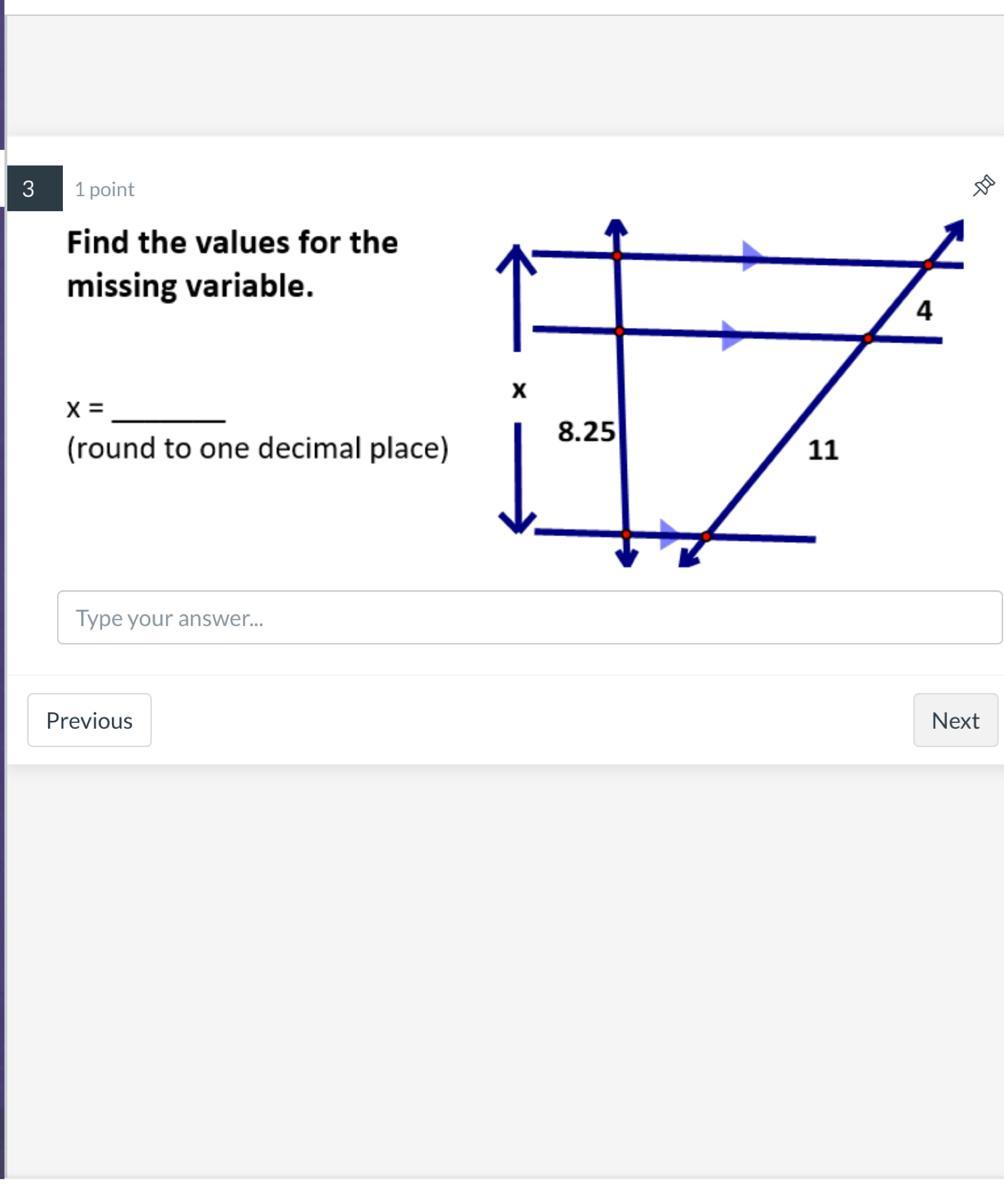Advance with the Next button
Viewport: 1004px width, 1200px height.
tap(955, 720)
